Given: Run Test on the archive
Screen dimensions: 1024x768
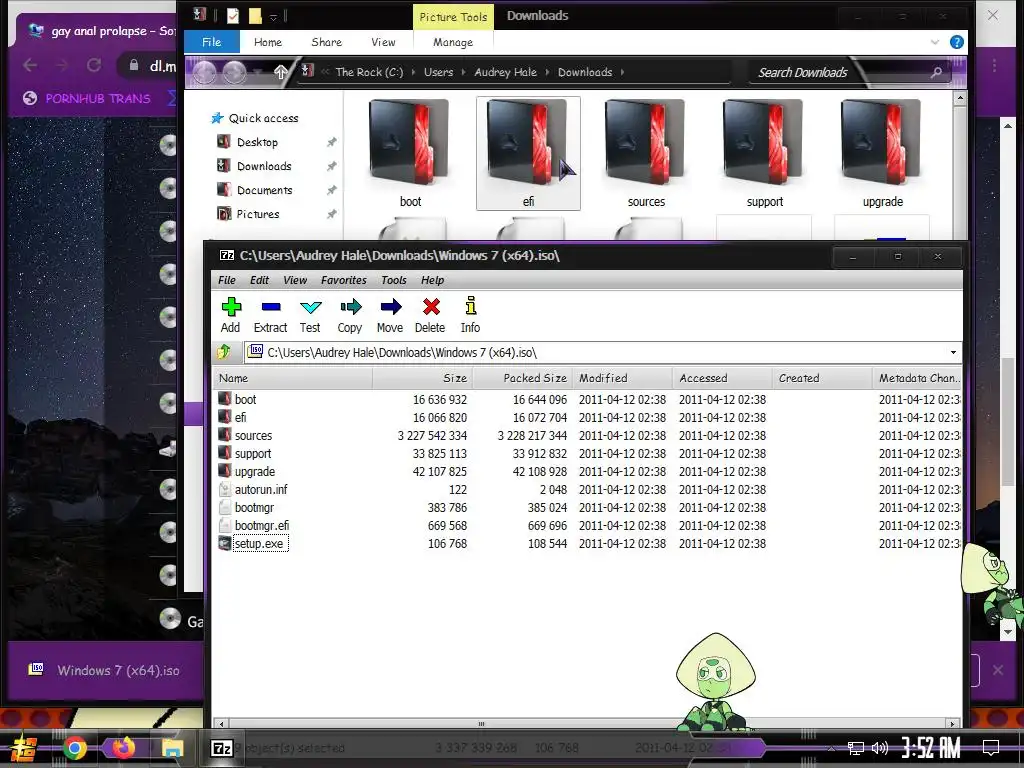Looking at the screenshot, I should [x=310, y=315].
